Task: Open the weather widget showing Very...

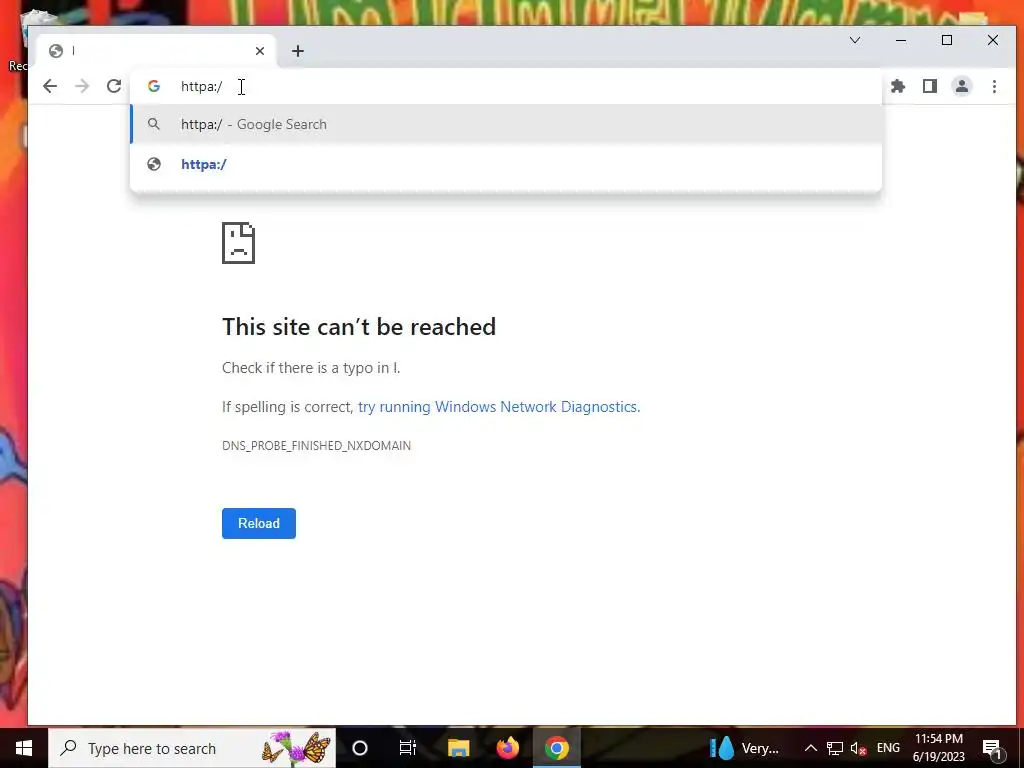Action: tap(744, 748)
